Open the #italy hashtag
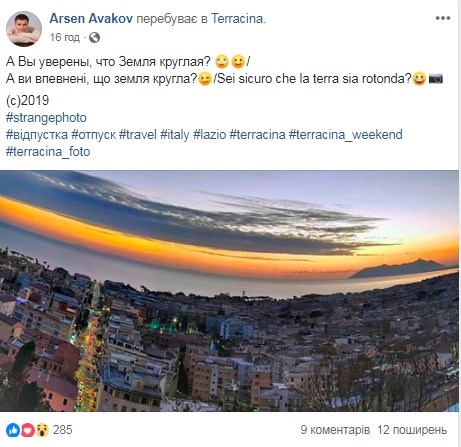The width and height of the screenshot is (461, 447). coord(174,135)
